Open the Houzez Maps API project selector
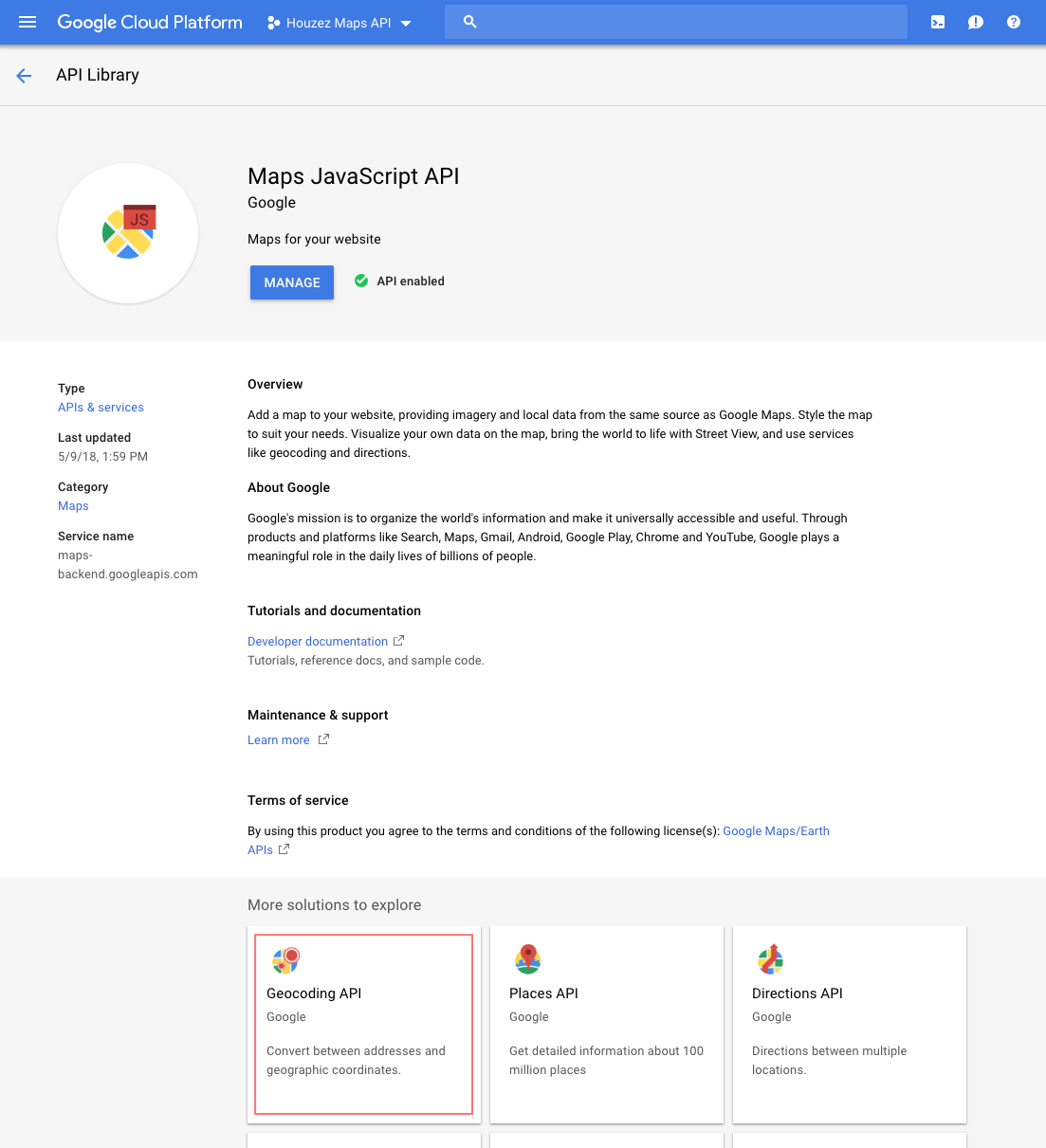The width and height of the screenshot is (1046, 1148). [x=339, y=23]
